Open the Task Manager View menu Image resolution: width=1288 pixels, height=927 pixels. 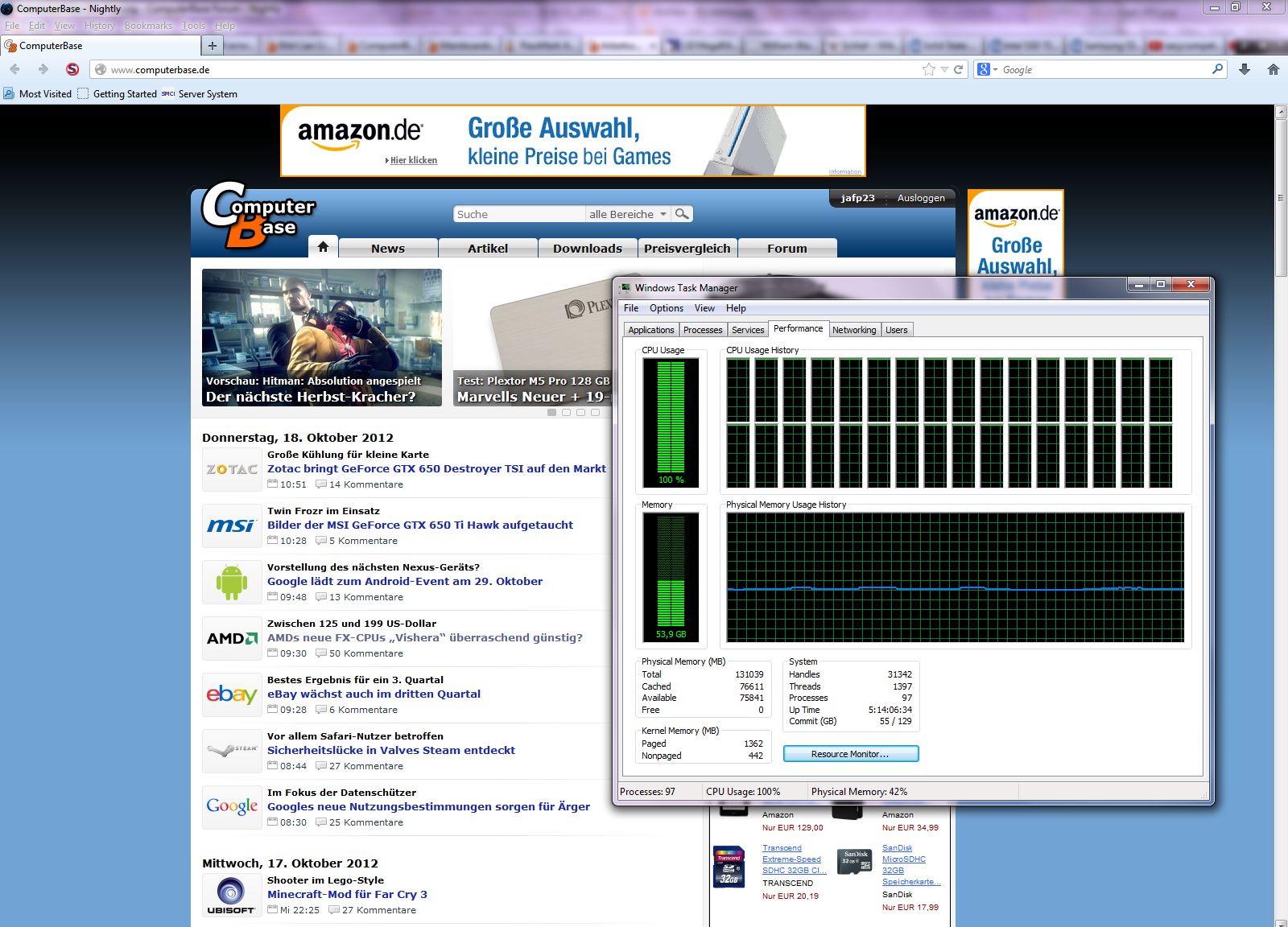(705, 308)
